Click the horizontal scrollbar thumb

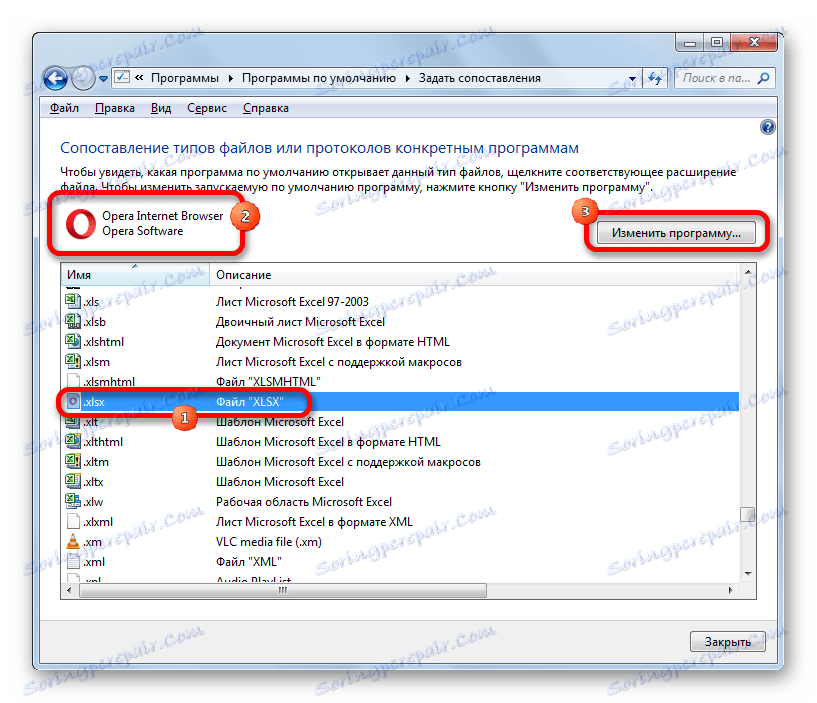tap(282, 590)
